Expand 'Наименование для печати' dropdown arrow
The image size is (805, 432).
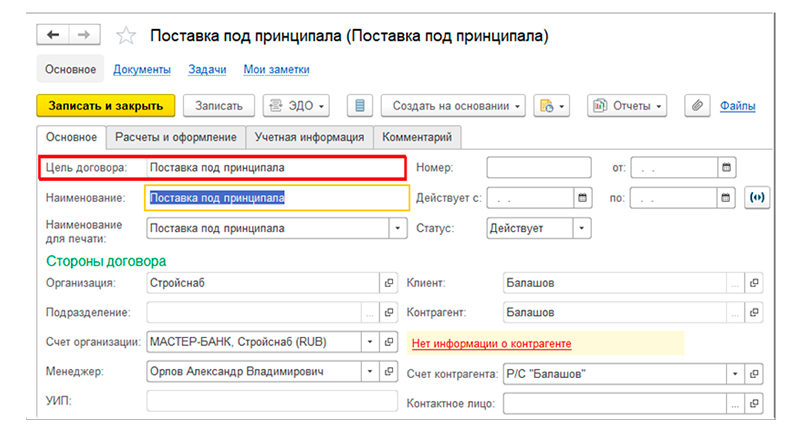click(x=397, y=228)
